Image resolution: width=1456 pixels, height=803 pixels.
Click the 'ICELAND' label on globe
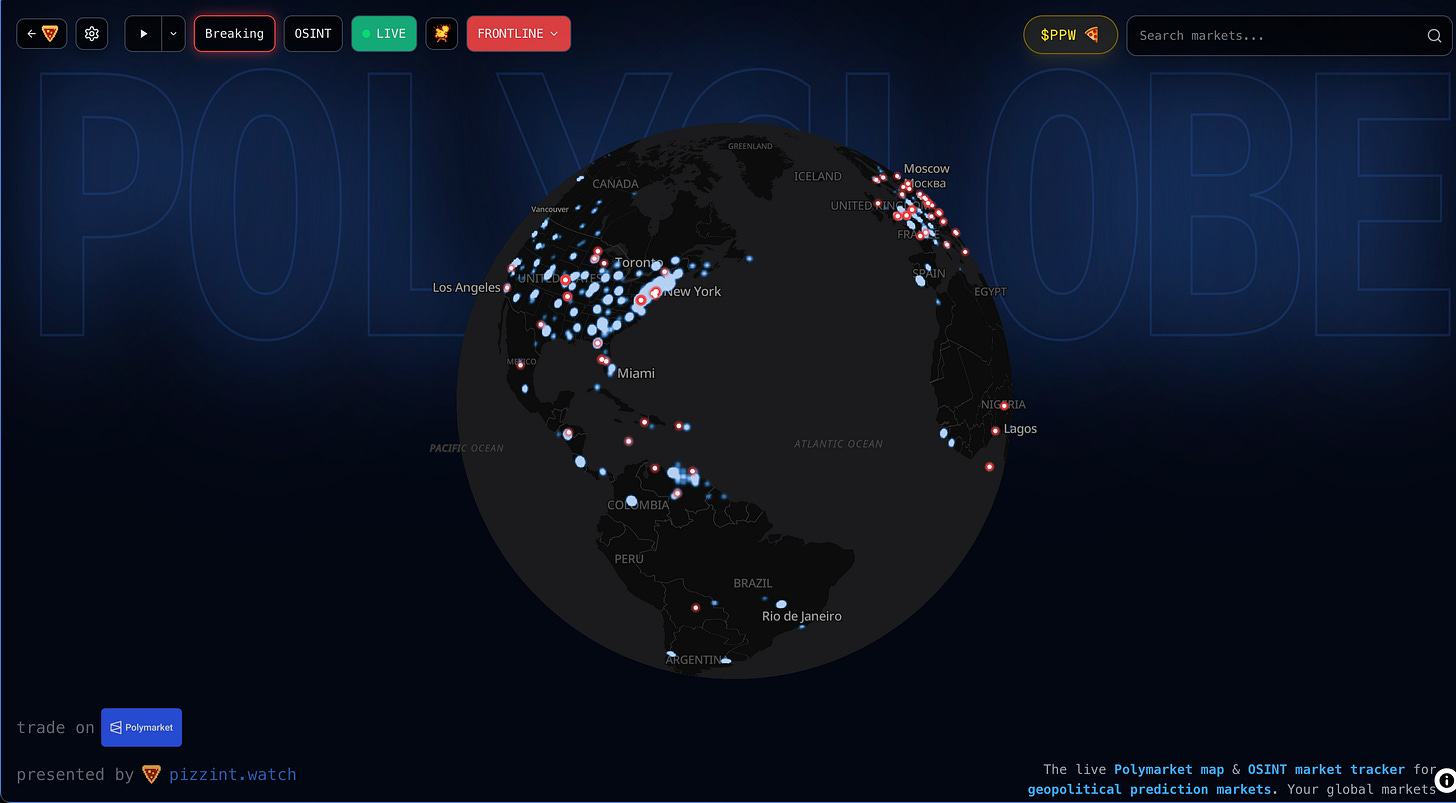coord(818,176)
